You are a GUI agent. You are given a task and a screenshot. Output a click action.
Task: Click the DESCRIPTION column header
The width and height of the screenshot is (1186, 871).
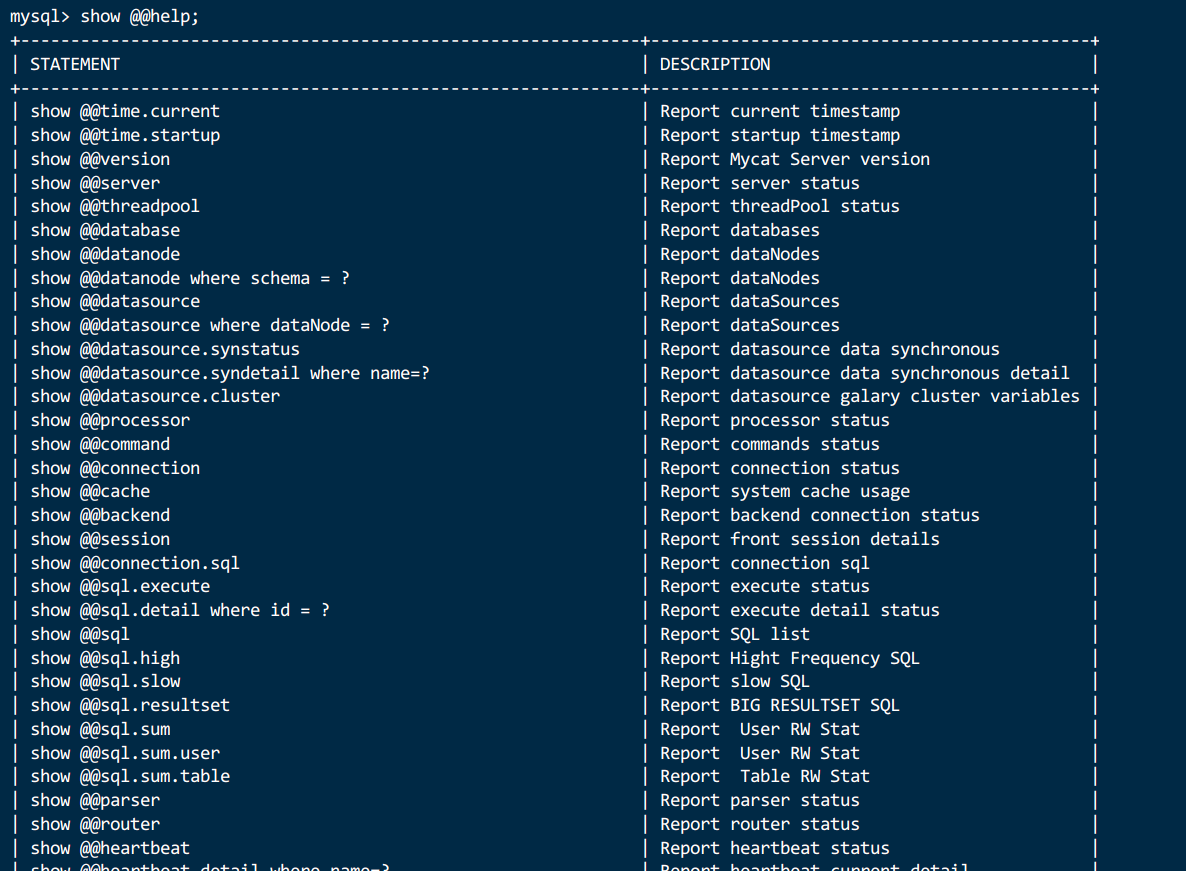coord(715,64)
